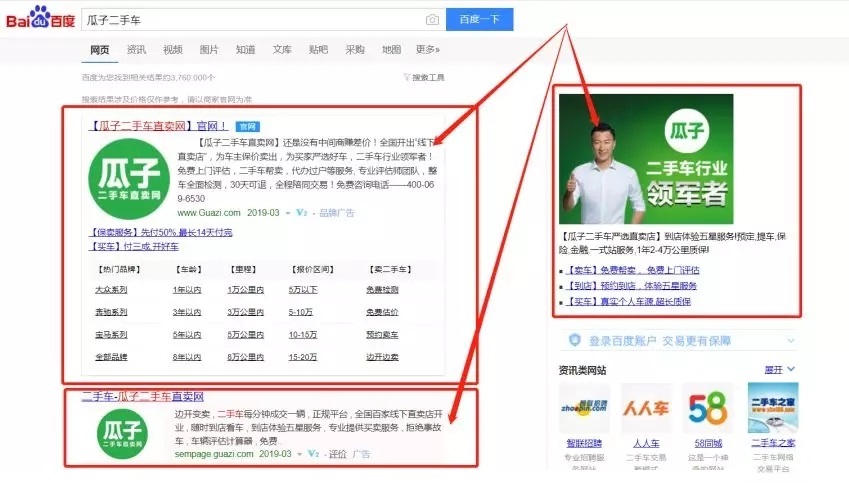Image resolution: width=849 pixels, height=487 pixels.
Task: Expand the 更多» menu
Action: click(x=428, y=50)
